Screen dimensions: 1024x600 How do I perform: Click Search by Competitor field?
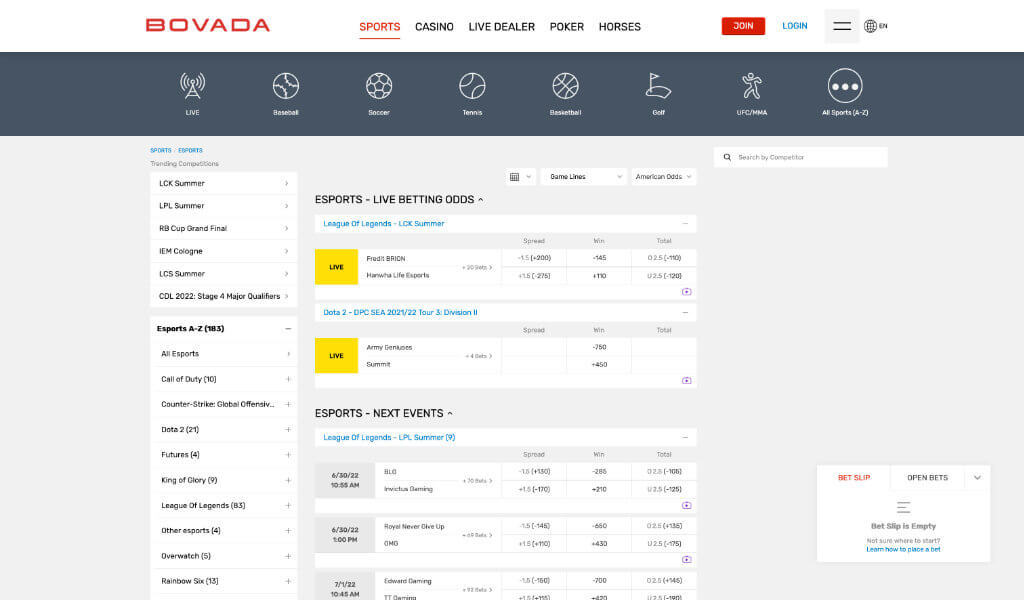click(x=801, y=157)
